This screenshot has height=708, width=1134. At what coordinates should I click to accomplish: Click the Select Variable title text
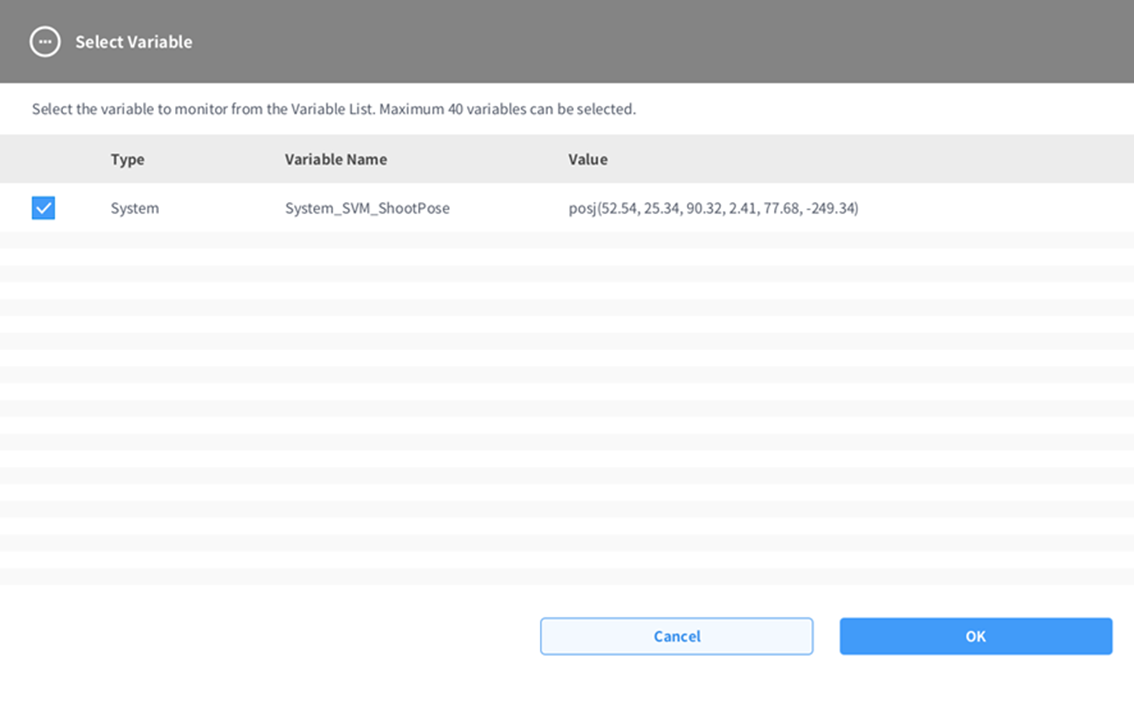tap(133, 42)
